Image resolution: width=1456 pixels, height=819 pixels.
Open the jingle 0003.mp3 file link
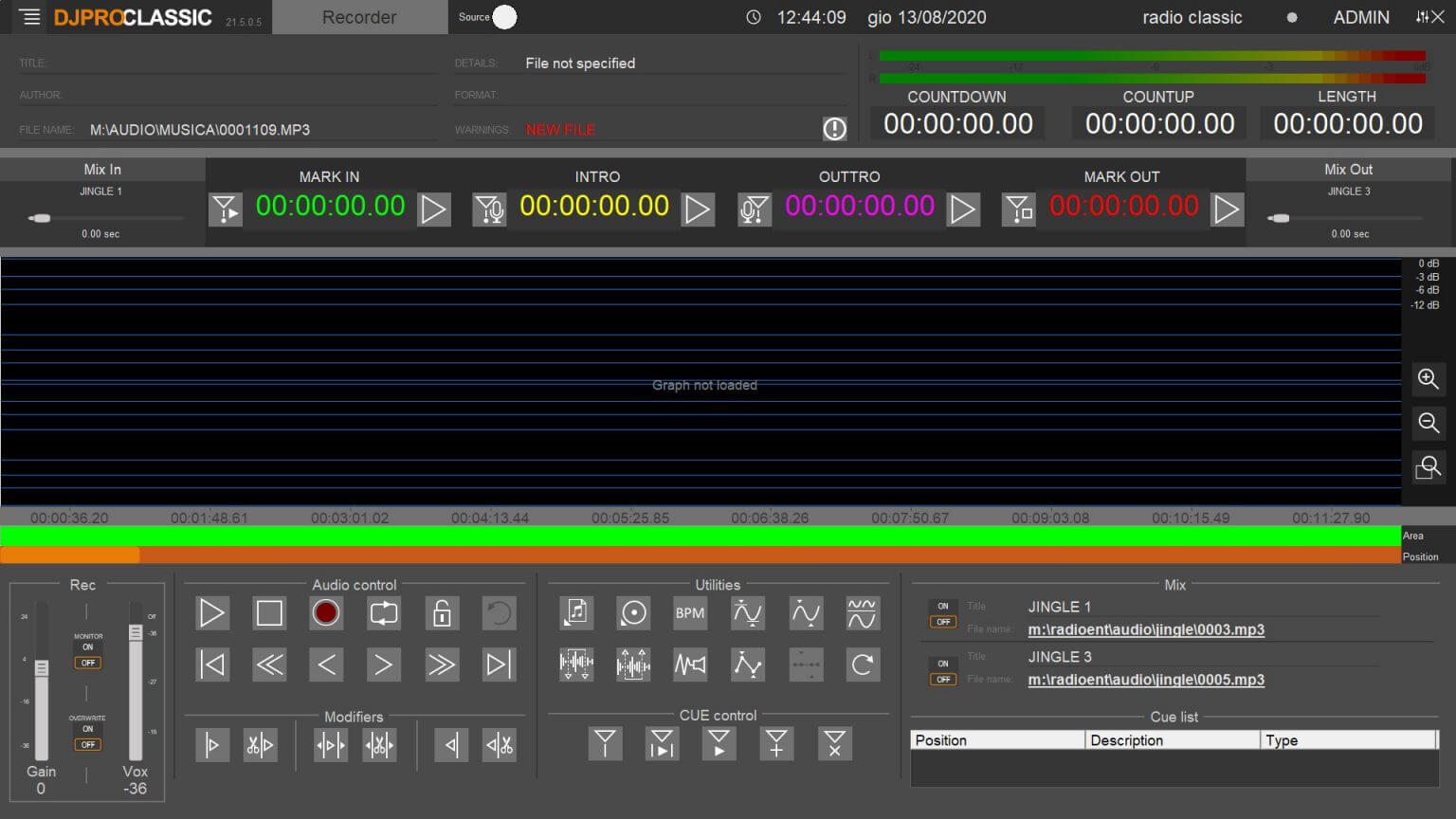tap(1145, 628)
